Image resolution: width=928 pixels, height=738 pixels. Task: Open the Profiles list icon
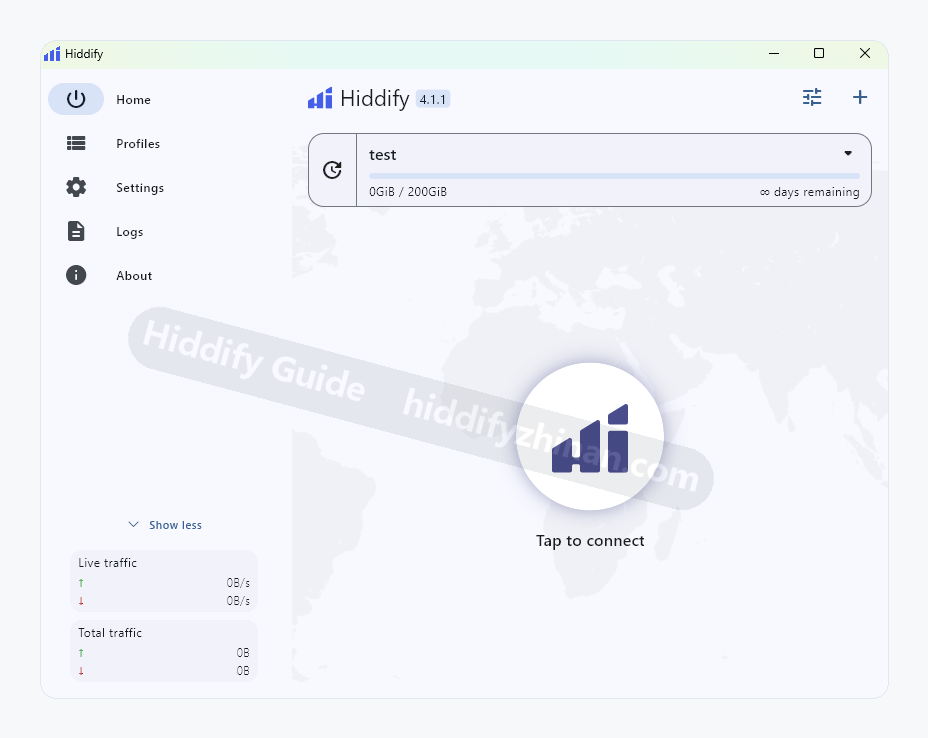tap(76, 143)
